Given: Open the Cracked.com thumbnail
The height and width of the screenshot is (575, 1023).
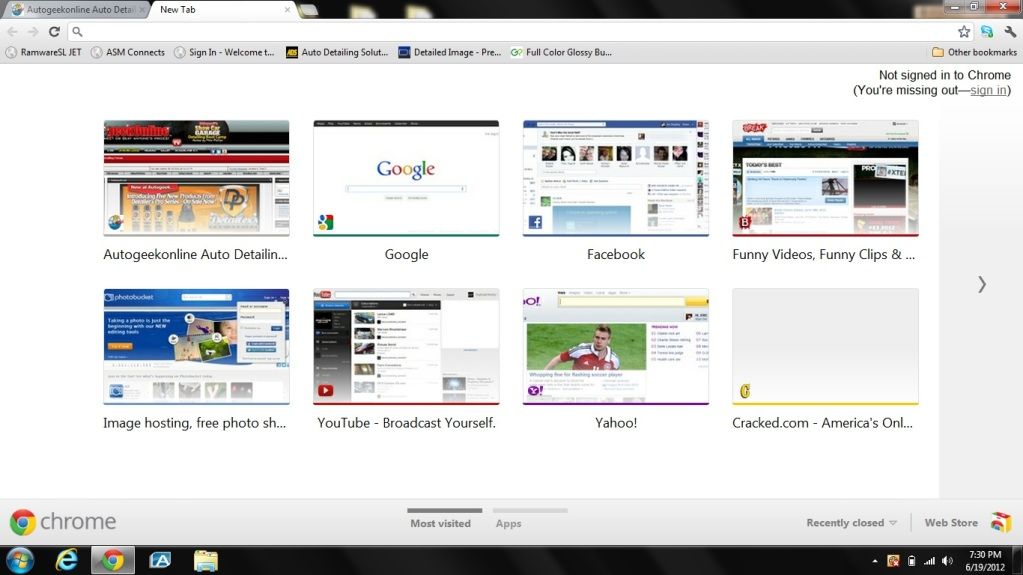Looking at the screenshot, I should (825, 347).
